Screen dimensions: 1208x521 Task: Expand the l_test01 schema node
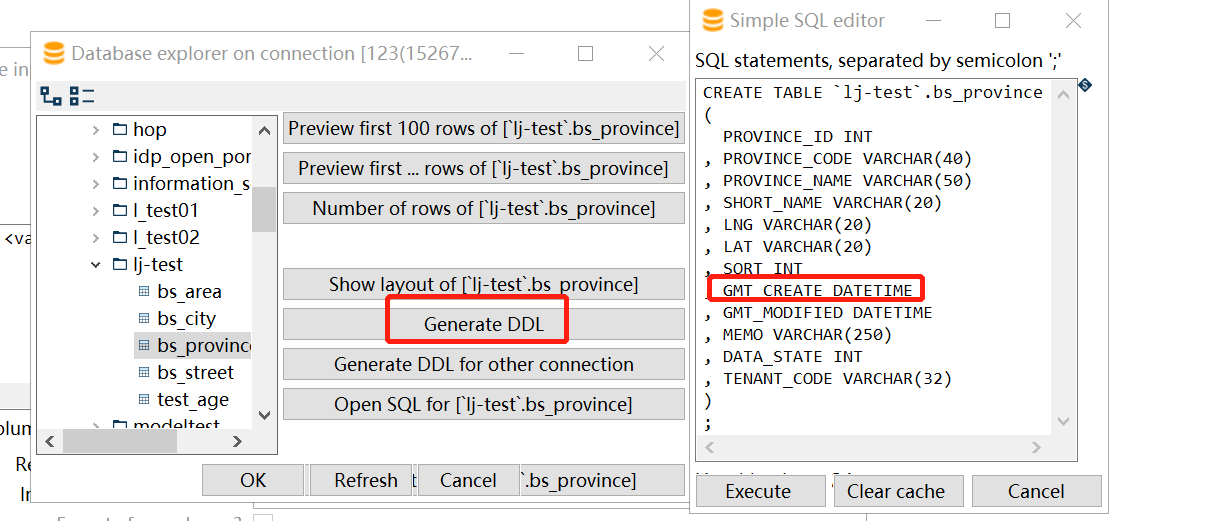pyautogui.click(x=96, y=211)
